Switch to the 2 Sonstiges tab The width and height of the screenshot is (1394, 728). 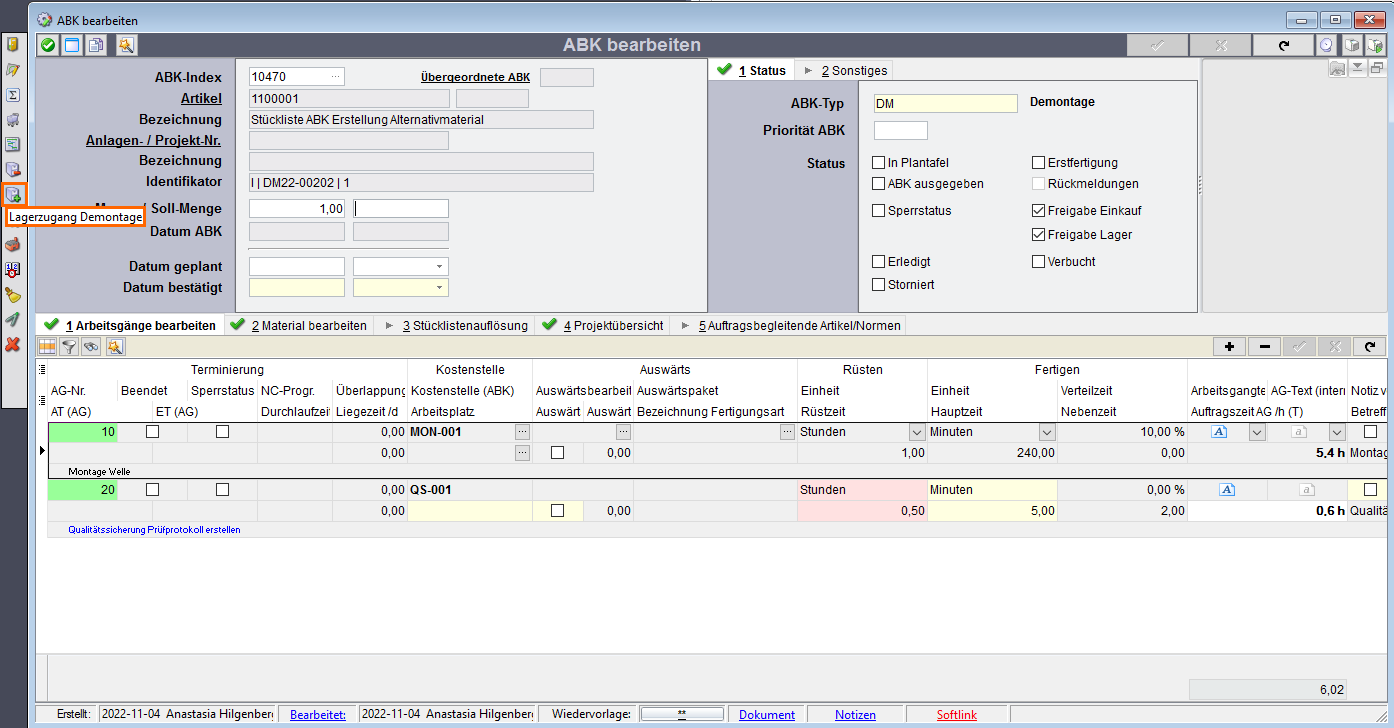(844, 70)
